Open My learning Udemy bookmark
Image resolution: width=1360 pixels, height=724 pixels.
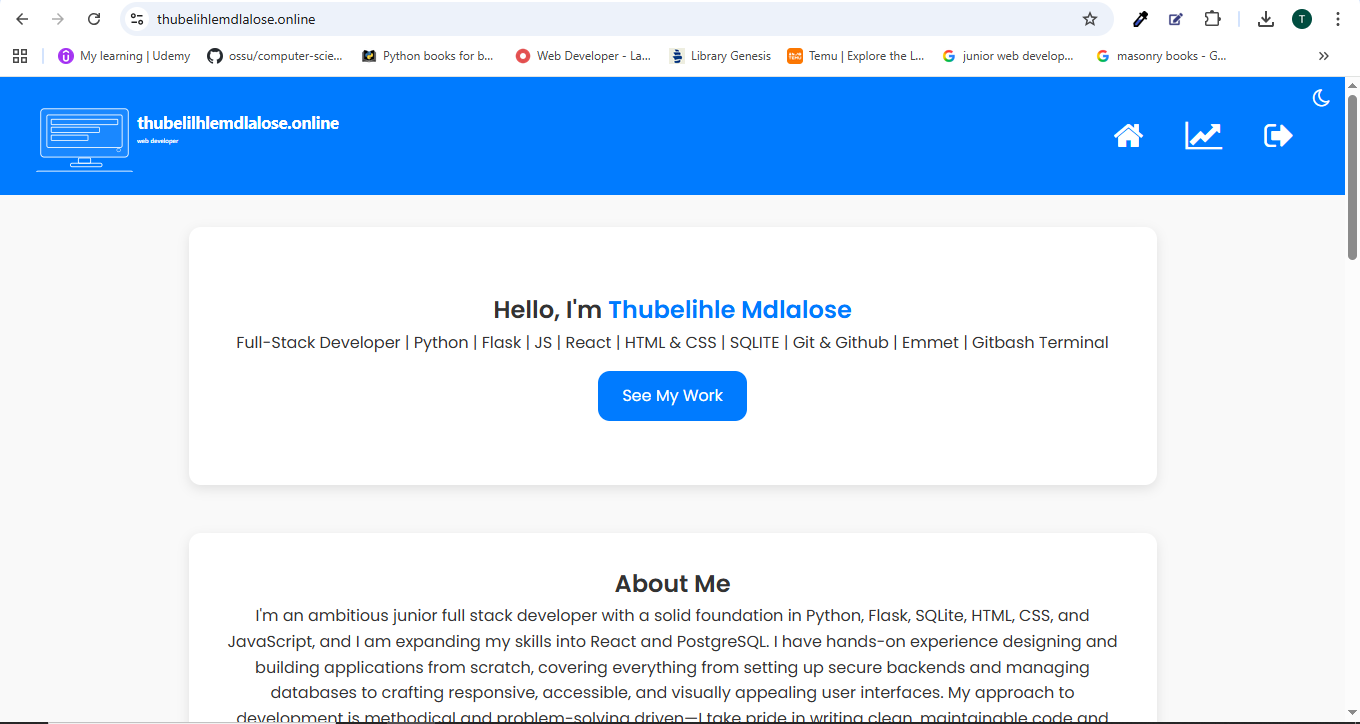[x=124, y=56]
